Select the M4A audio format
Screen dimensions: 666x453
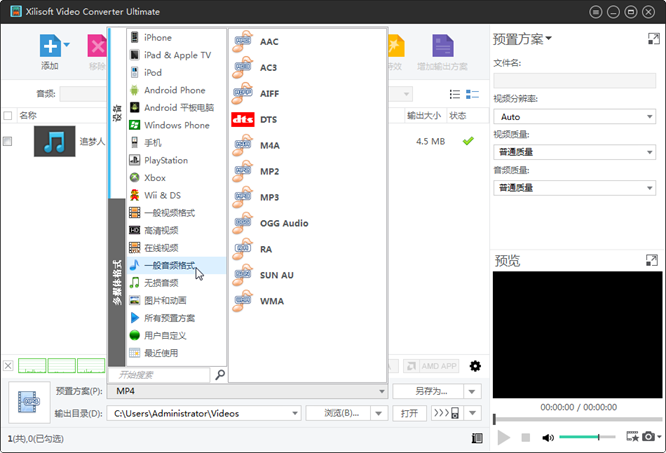click(x=270, y=145)
